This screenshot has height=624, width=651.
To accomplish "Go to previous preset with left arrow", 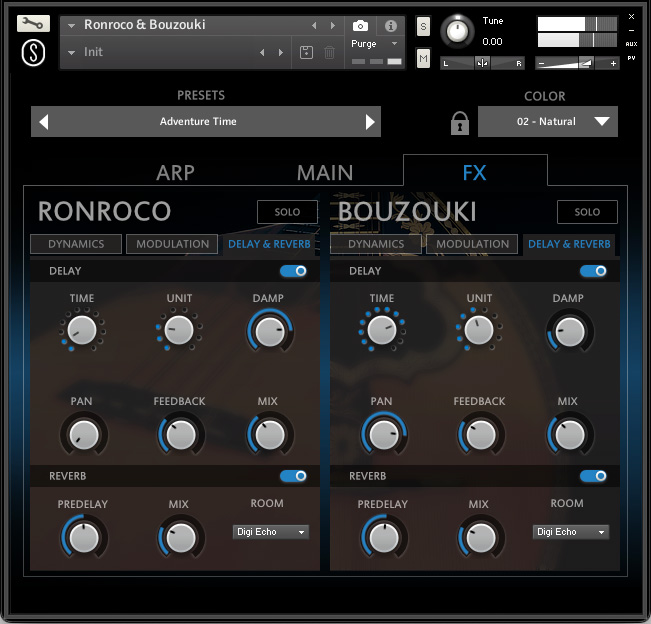I will [x=43, y=122].
